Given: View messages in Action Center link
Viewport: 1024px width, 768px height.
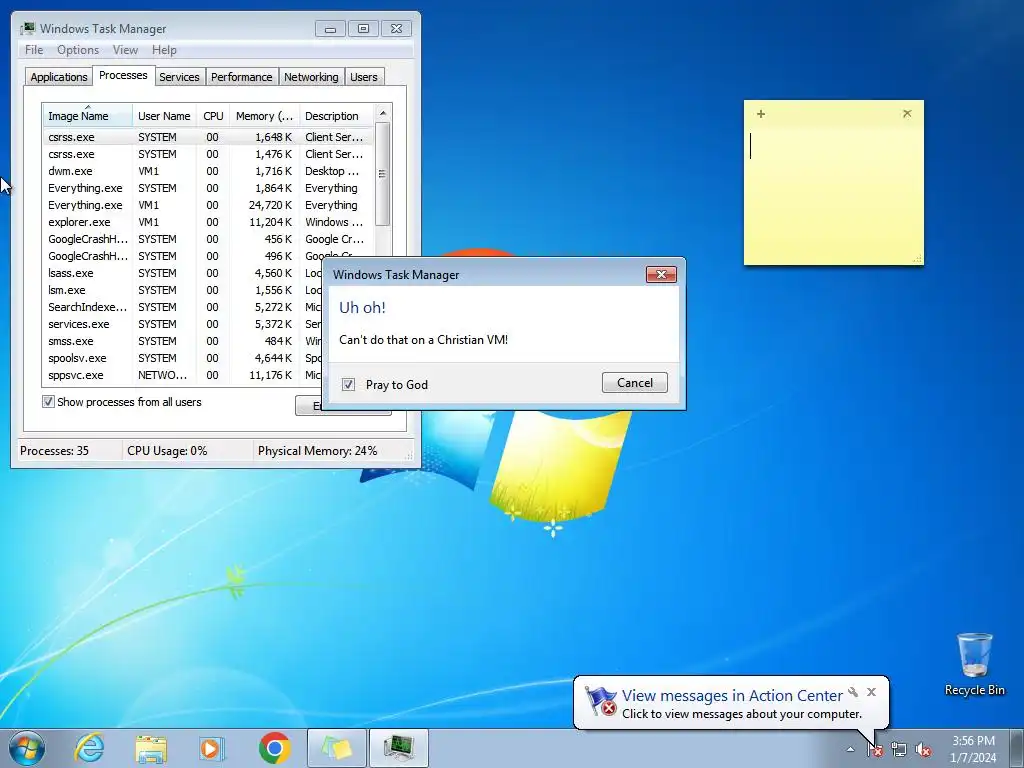Looking at the screenshot, I should point(732,696).
